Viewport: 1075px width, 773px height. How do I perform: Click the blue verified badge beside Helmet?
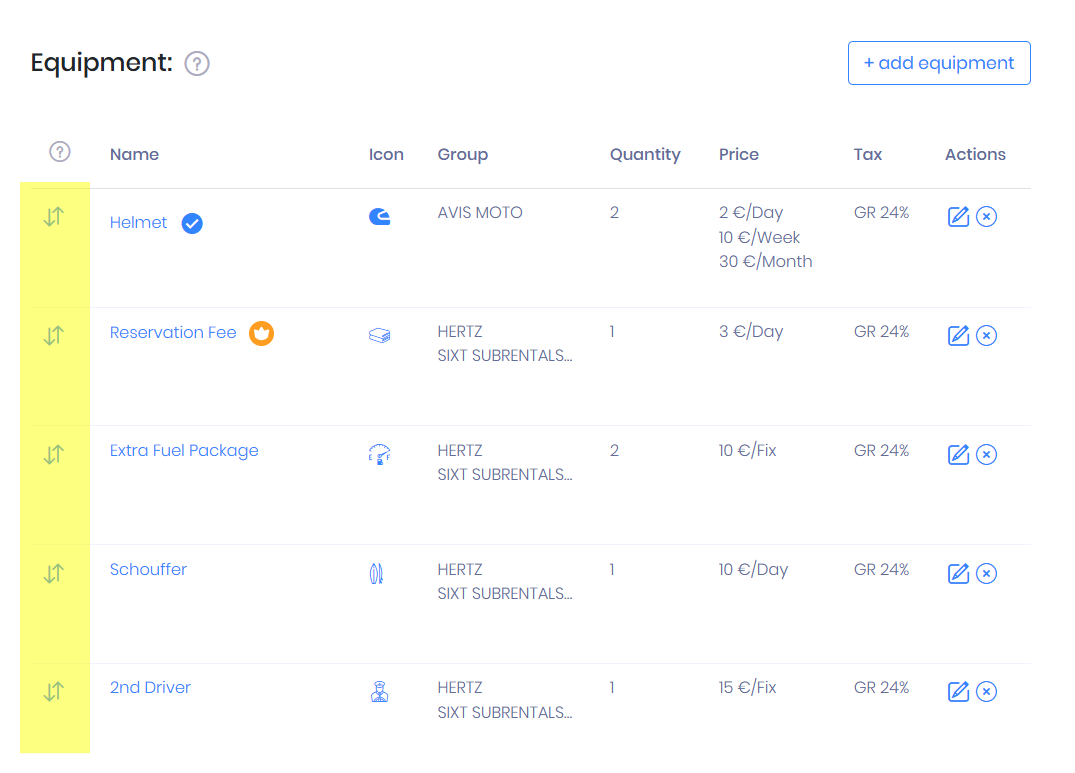pyautogui.click(x=192, y=223)
